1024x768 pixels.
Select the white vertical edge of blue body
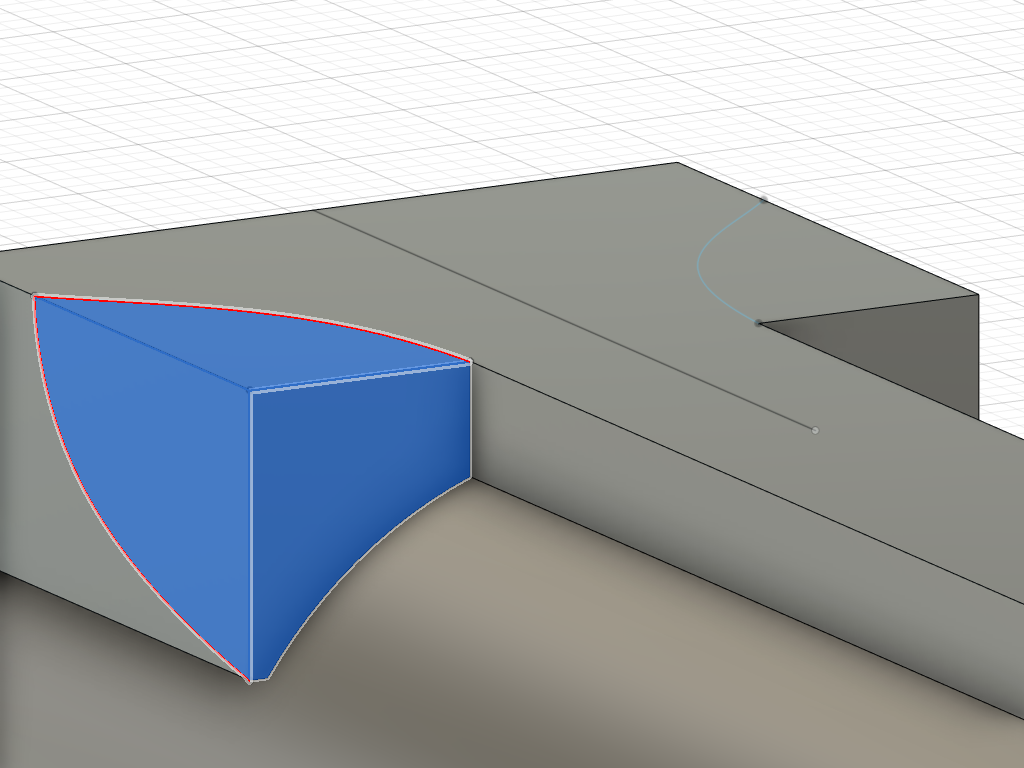251,536
